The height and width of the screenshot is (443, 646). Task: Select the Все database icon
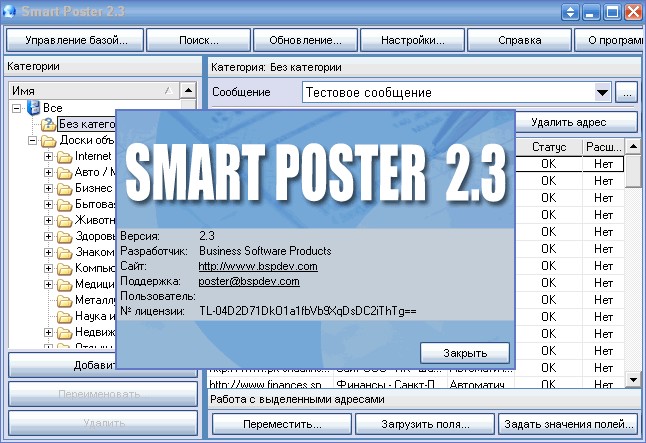pyautogui.click(x=33, y=108)
